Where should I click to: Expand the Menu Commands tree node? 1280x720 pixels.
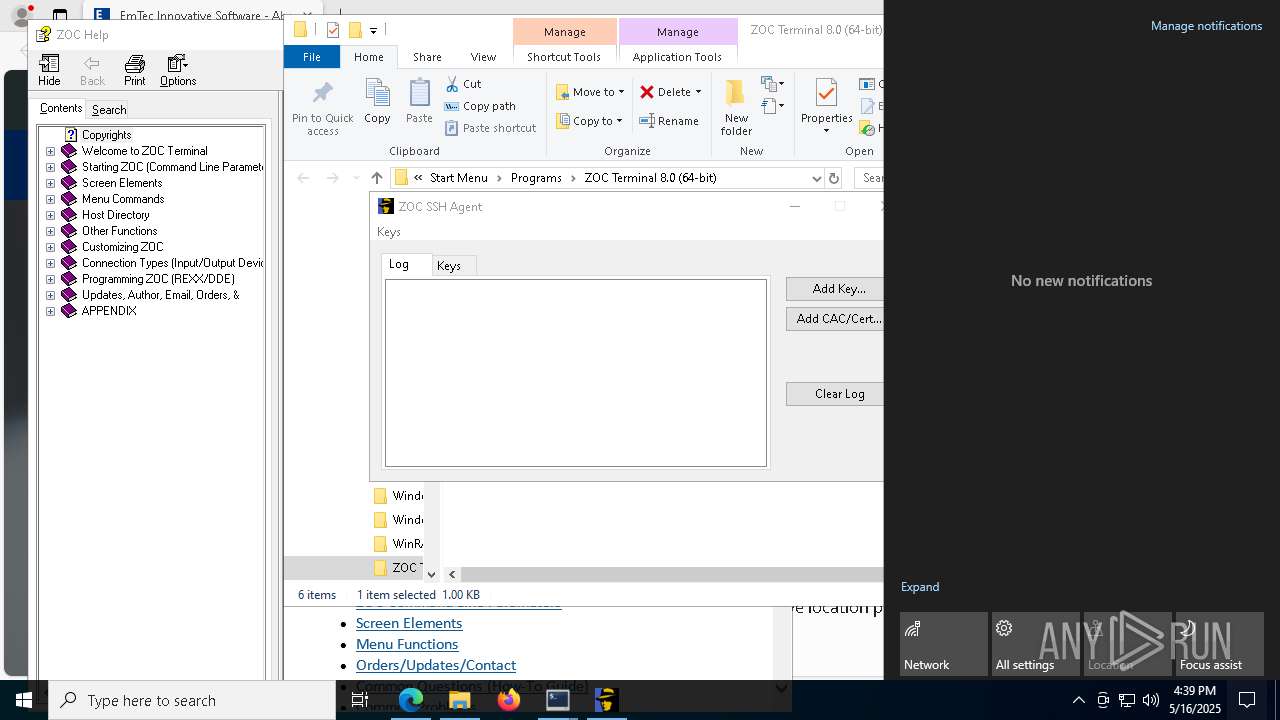(x=50, y=199)
